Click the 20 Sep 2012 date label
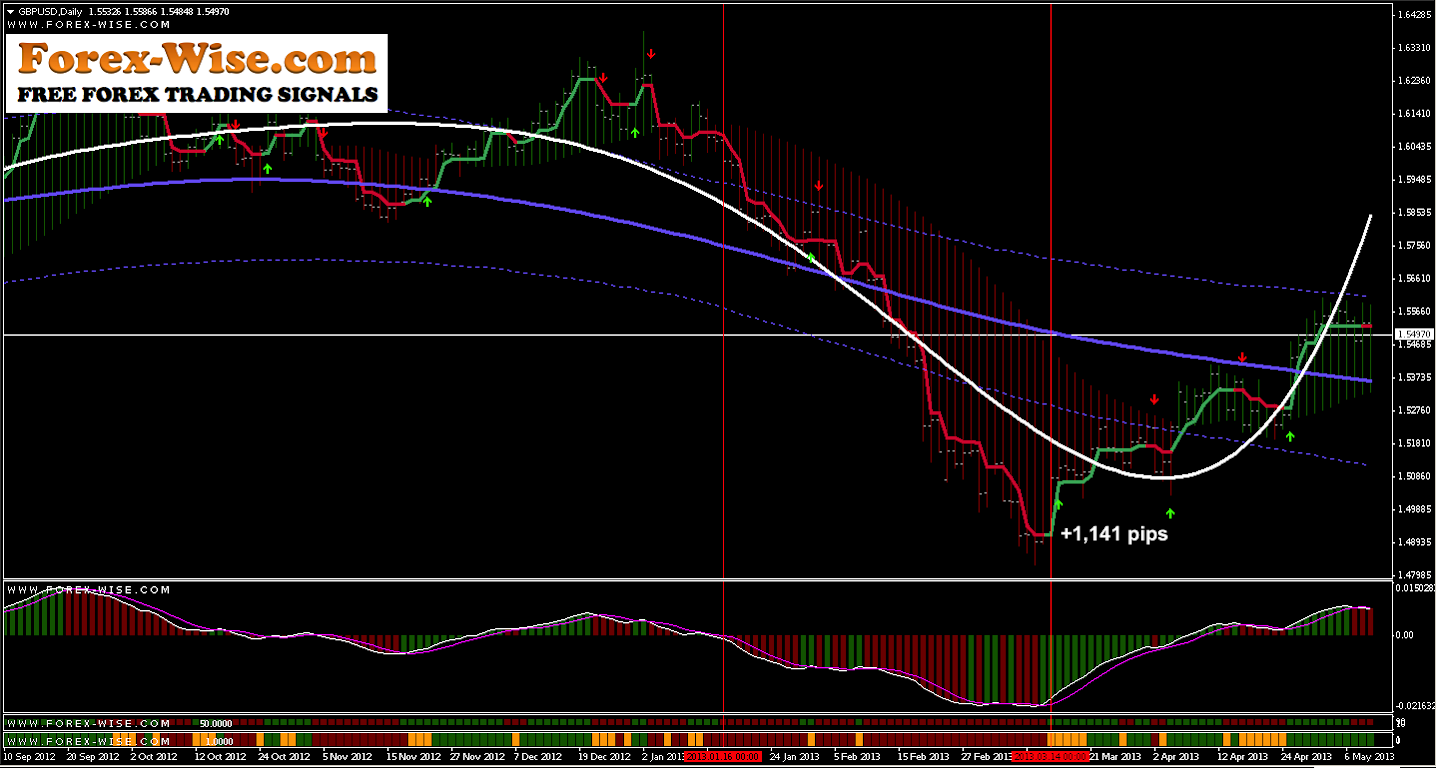The width and height of the screenshot is (1437, 768). pos(92,757)
